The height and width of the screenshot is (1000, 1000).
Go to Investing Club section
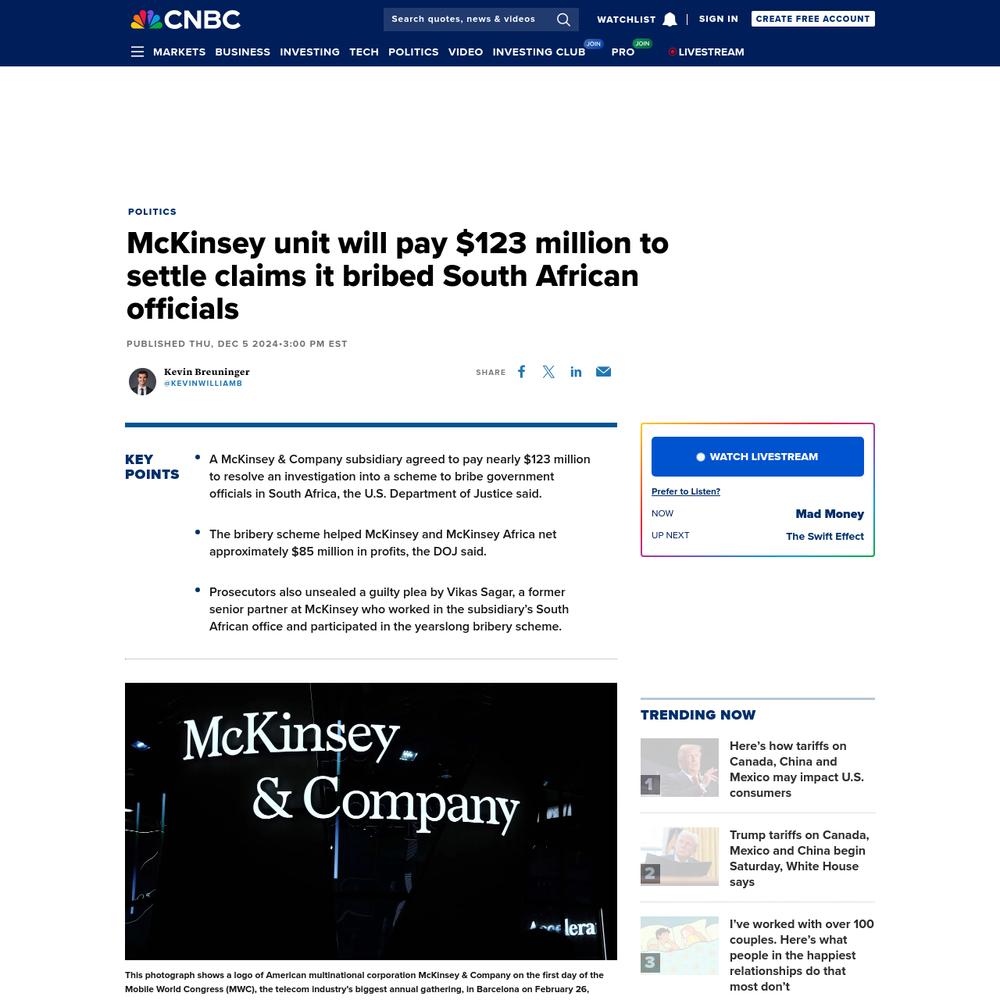[539, 52]
